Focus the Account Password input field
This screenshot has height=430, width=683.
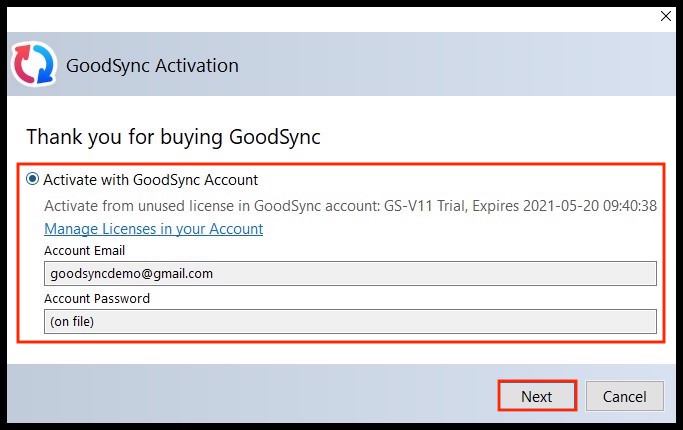(350, 321)
